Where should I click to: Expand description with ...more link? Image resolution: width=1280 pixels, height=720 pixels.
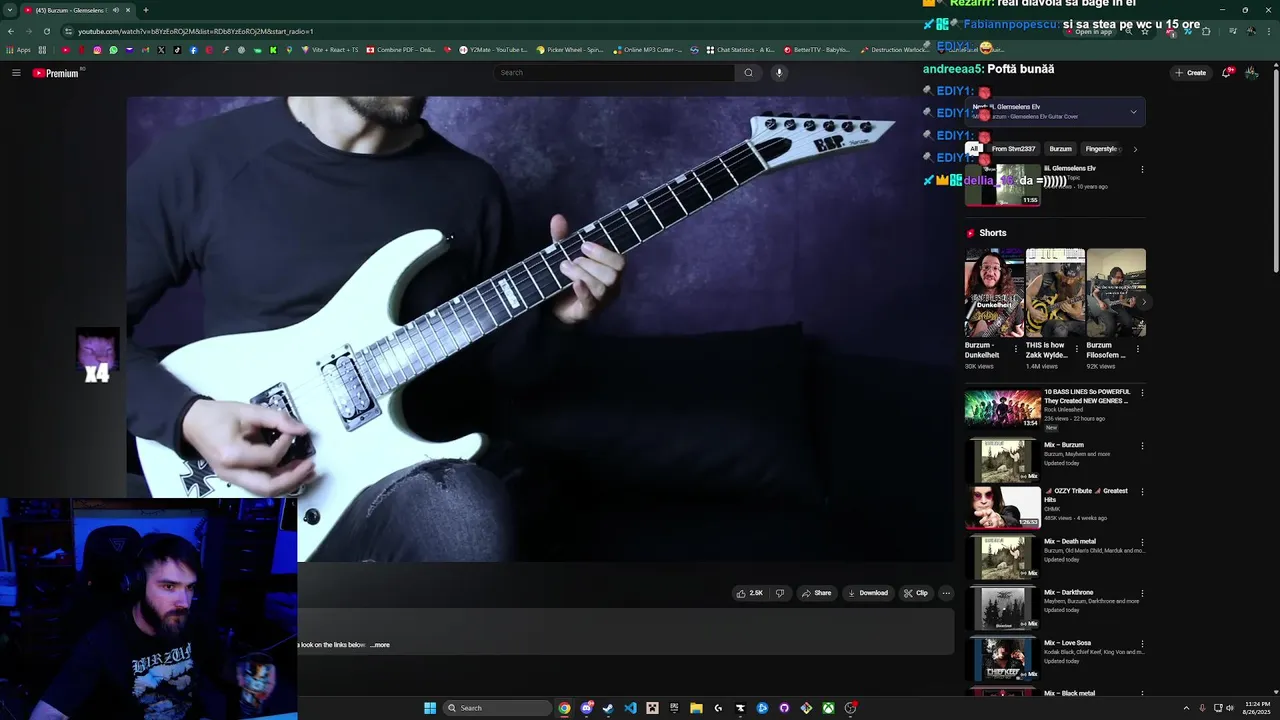click(380, 645)
